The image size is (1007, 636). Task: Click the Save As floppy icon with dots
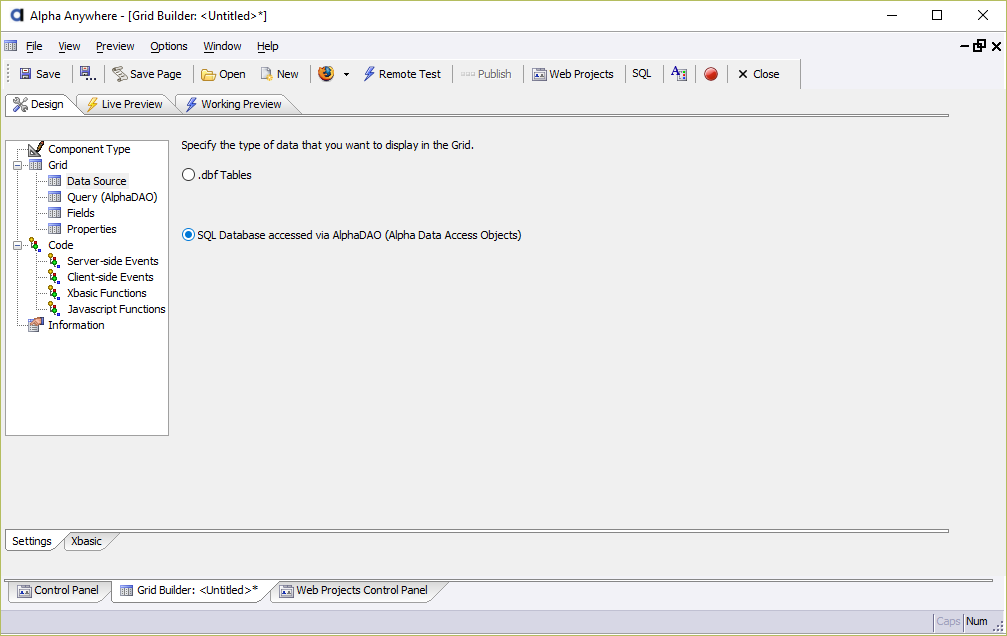88,74
